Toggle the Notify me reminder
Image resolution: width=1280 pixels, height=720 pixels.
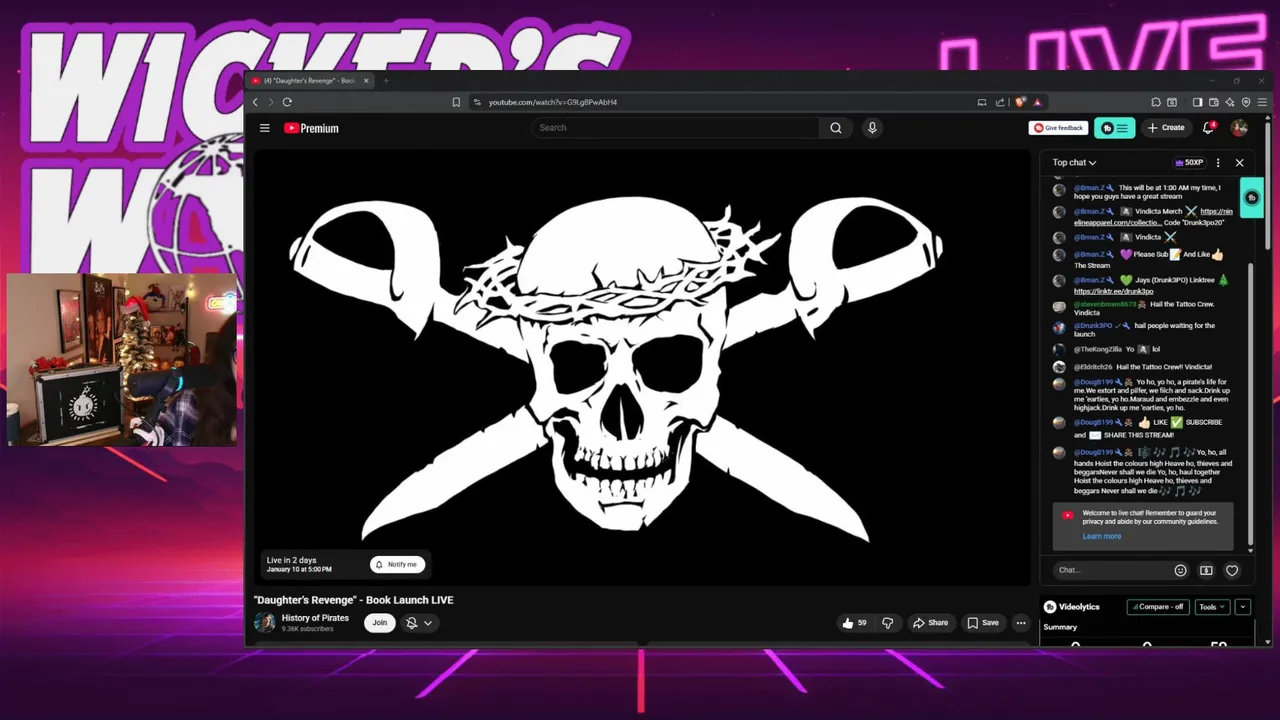coord(396,564)
